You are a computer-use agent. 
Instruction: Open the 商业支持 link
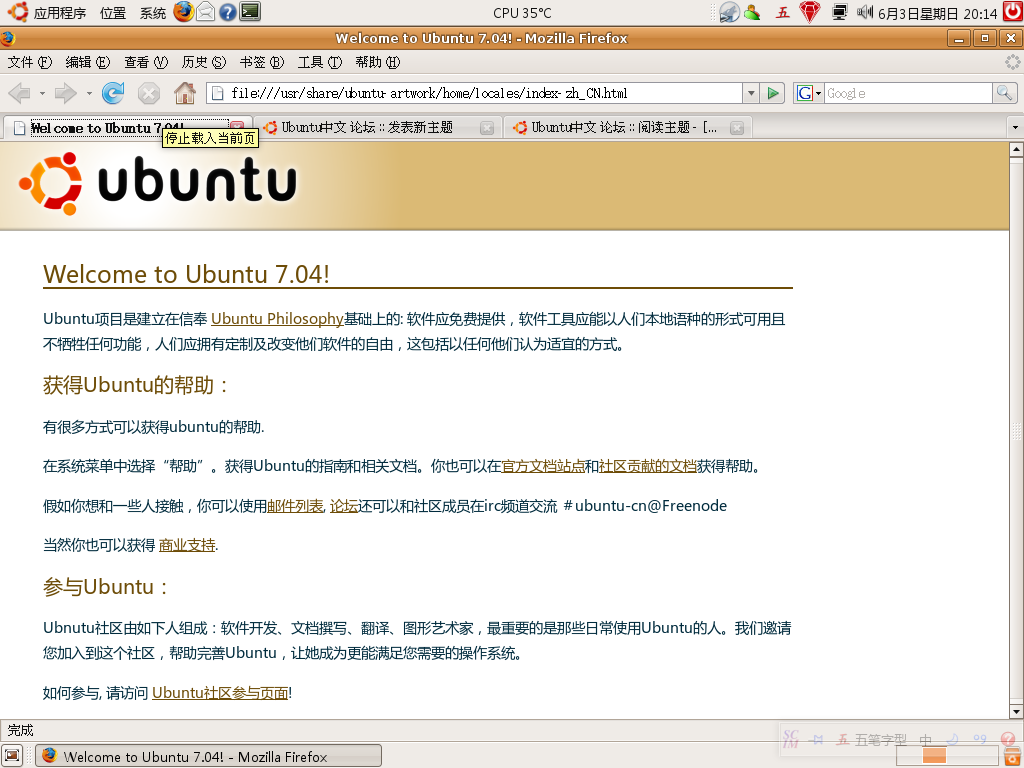(x=187, y=545)
